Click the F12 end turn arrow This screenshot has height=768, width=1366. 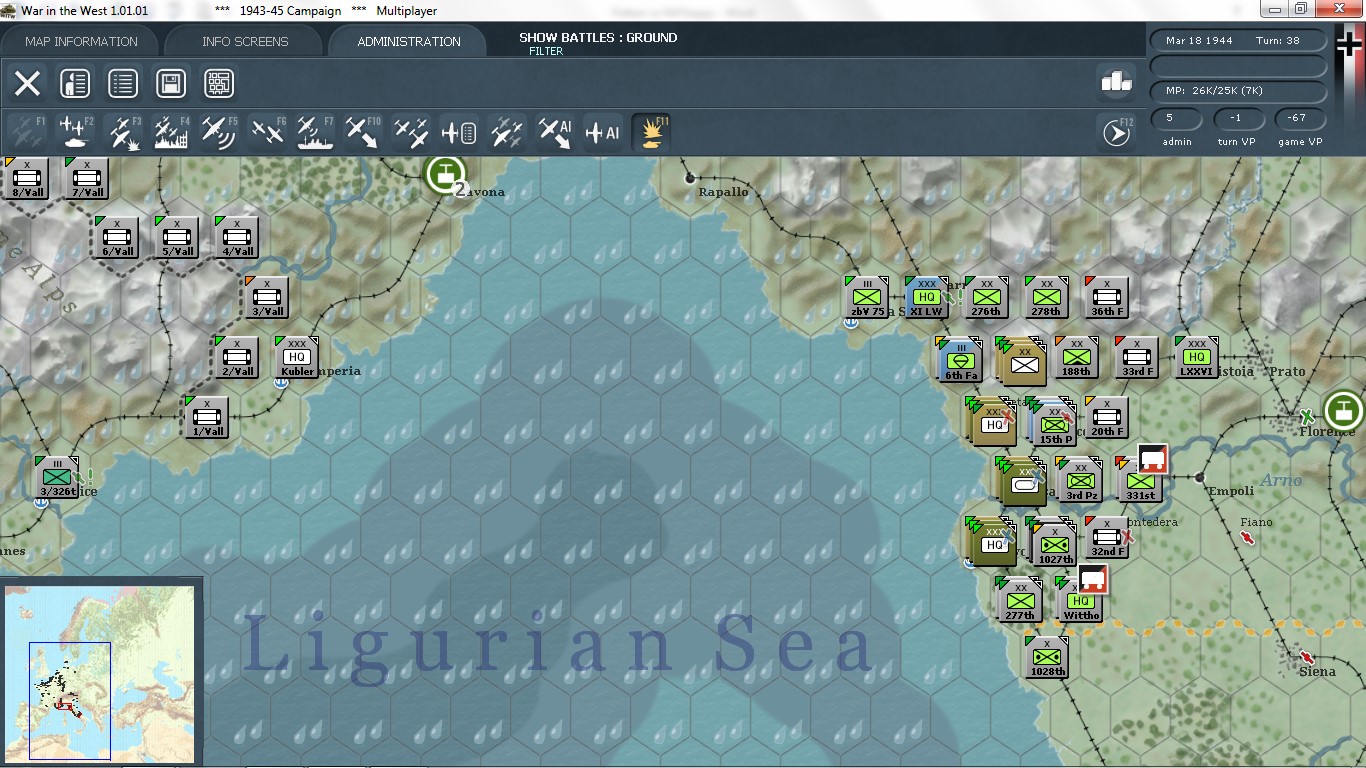tap(1116, 132)
